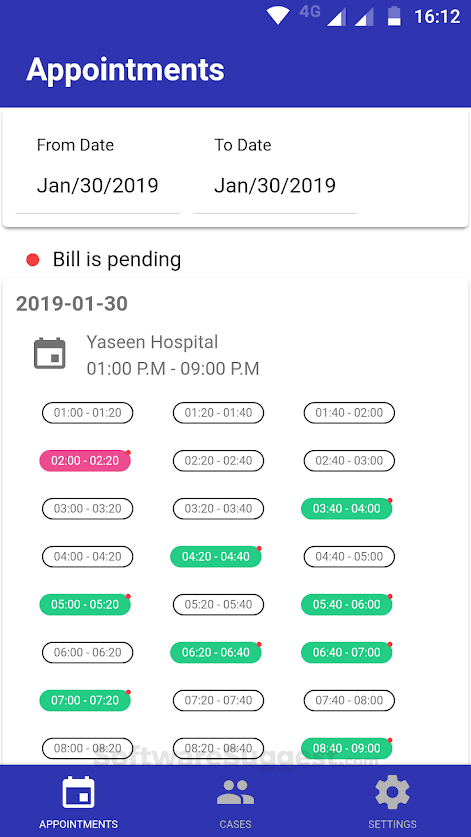Viewport: 471px width, 837px height.
Task: Select the From Date field Jan/30/2019
Action: [98, 186]
